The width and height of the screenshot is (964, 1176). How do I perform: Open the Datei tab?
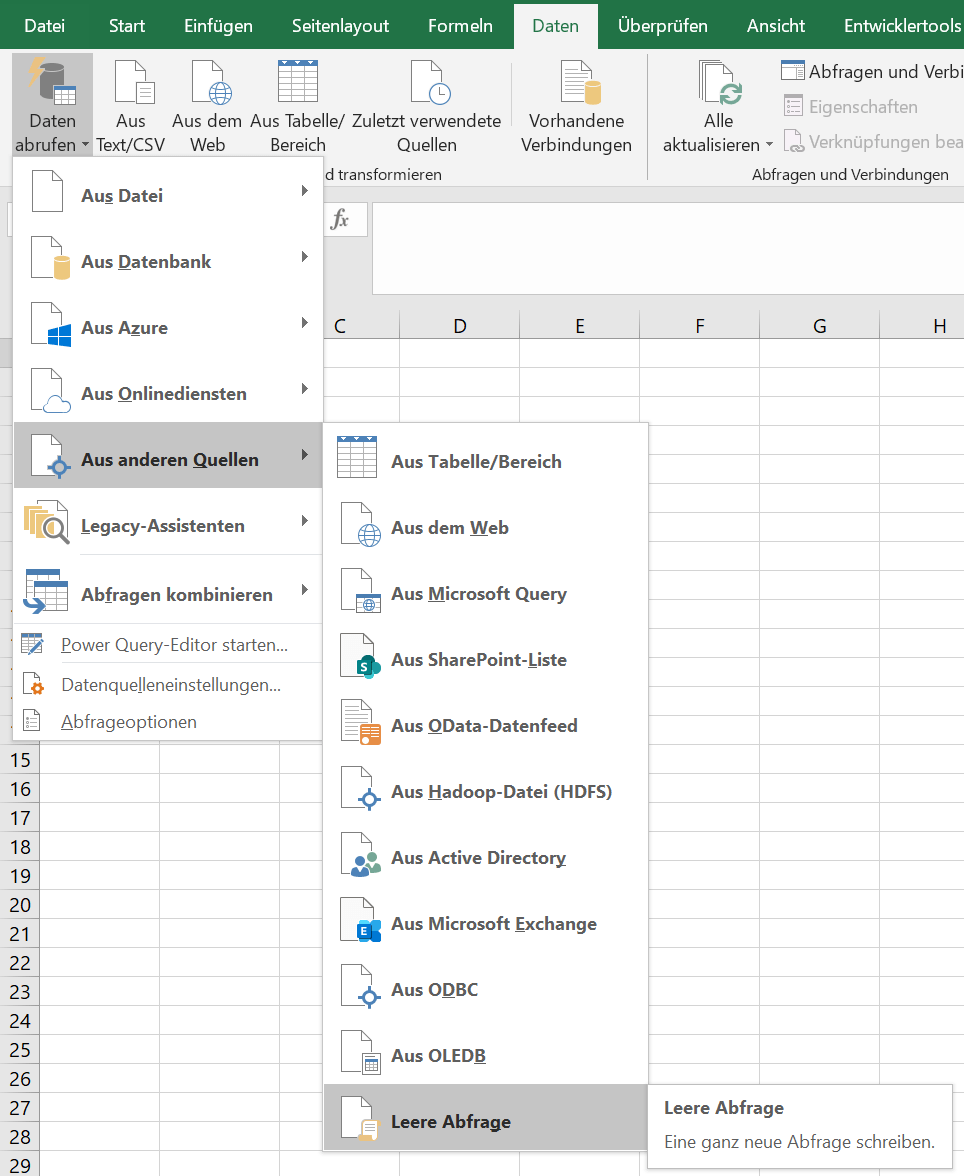44,26
